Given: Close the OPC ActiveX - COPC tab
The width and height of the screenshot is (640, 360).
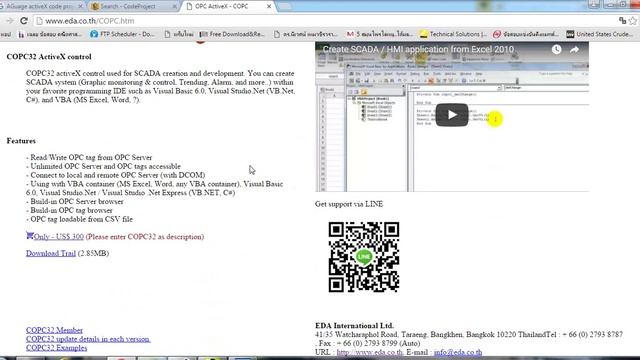Looking at the screenshot, I should [269, 6].
